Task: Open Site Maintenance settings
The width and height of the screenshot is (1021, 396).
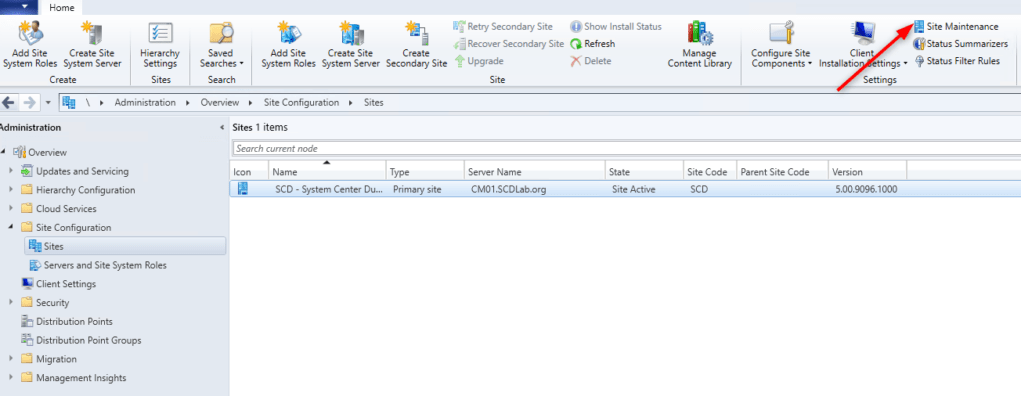Action: tap(955, 27)
